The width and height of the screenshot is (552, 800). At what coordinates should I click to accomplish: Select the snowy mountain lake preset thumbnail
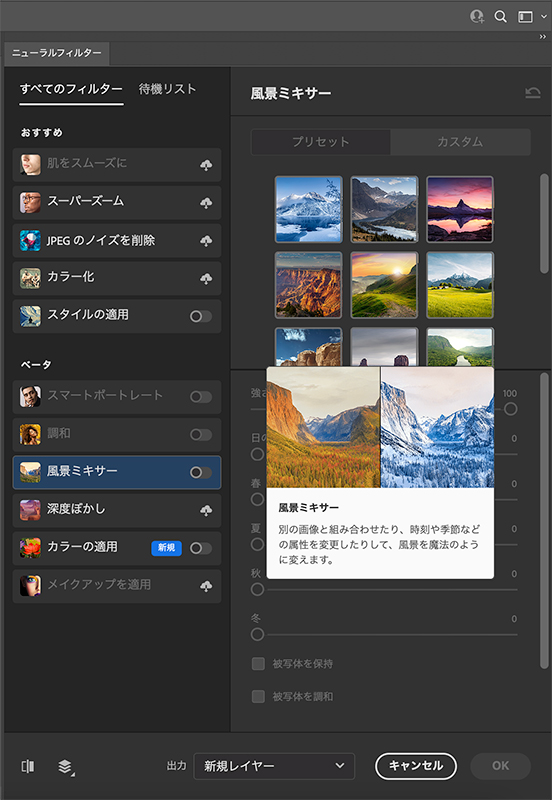pos(309,209)
